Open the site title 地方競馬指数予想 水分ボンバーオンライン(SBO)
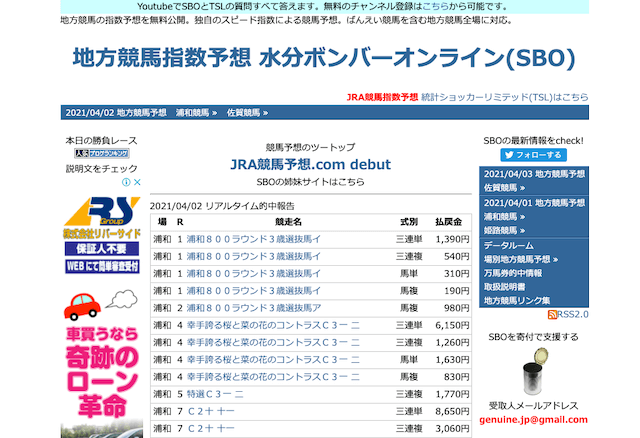Screen dimensions: 640x438 (x=324, y=58)
